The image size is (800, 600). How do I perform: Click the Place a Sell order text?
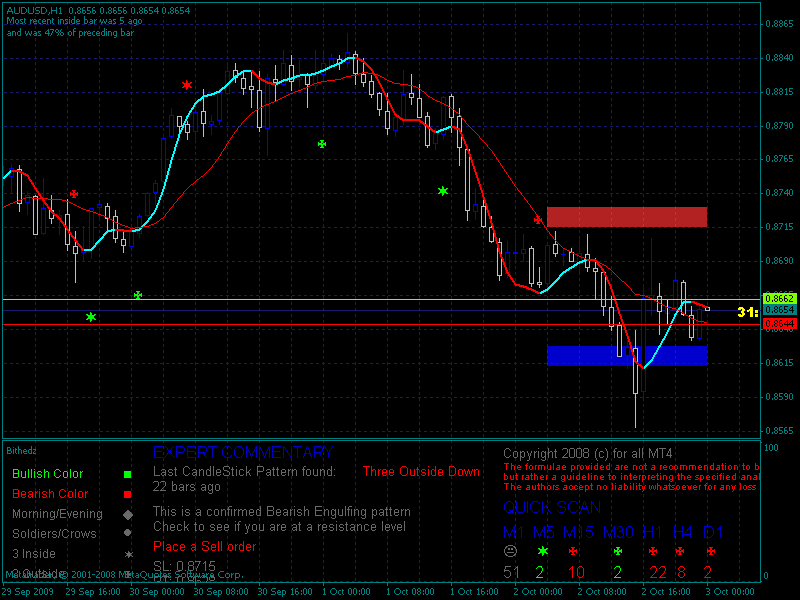click(x=205, y=546)
